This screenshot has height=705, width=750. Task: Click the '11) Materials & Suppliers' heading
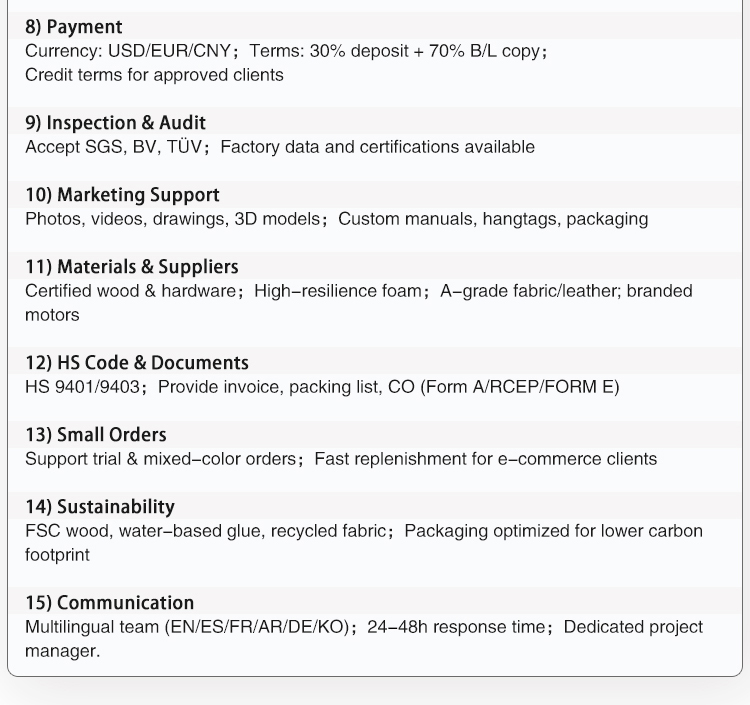[132, 267]
